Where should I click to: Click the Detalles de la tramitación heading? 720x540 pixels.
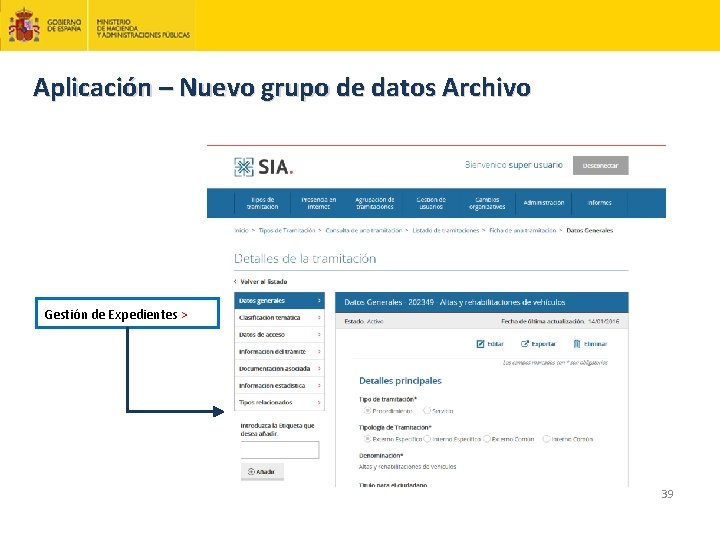point(305,259)
